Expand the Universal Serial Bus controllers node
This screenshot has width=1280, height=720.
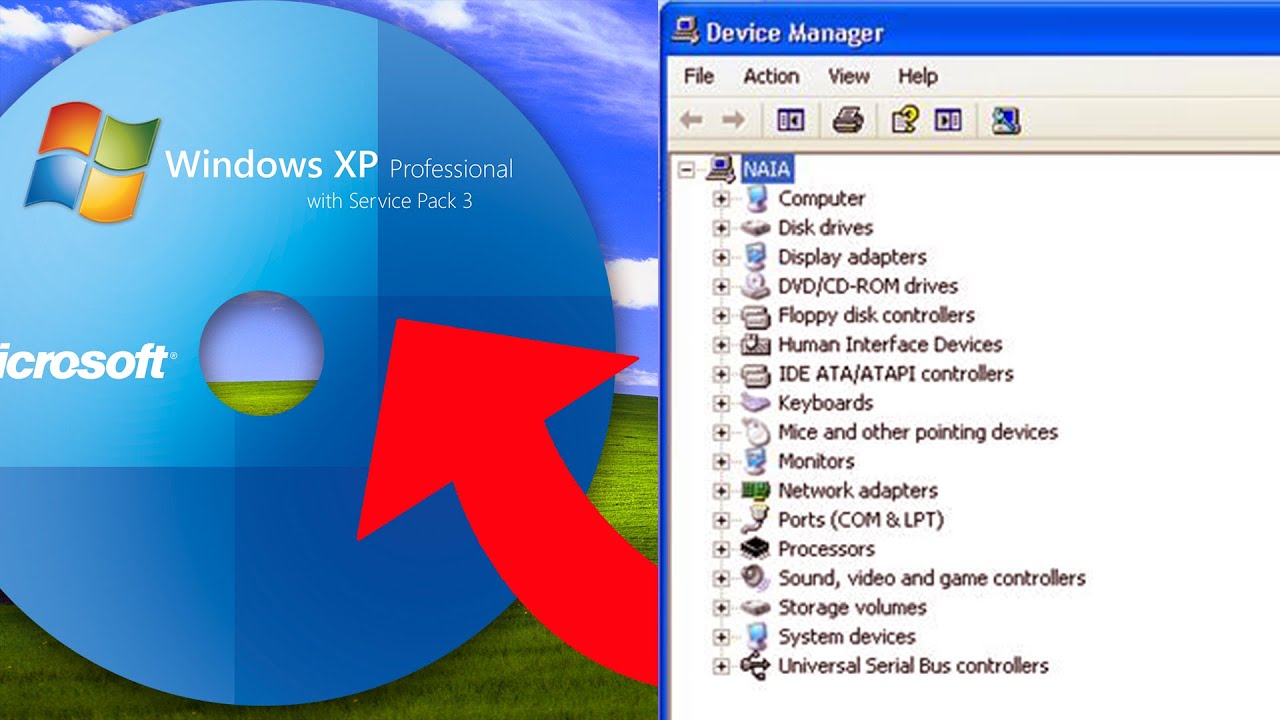point(722,666)
